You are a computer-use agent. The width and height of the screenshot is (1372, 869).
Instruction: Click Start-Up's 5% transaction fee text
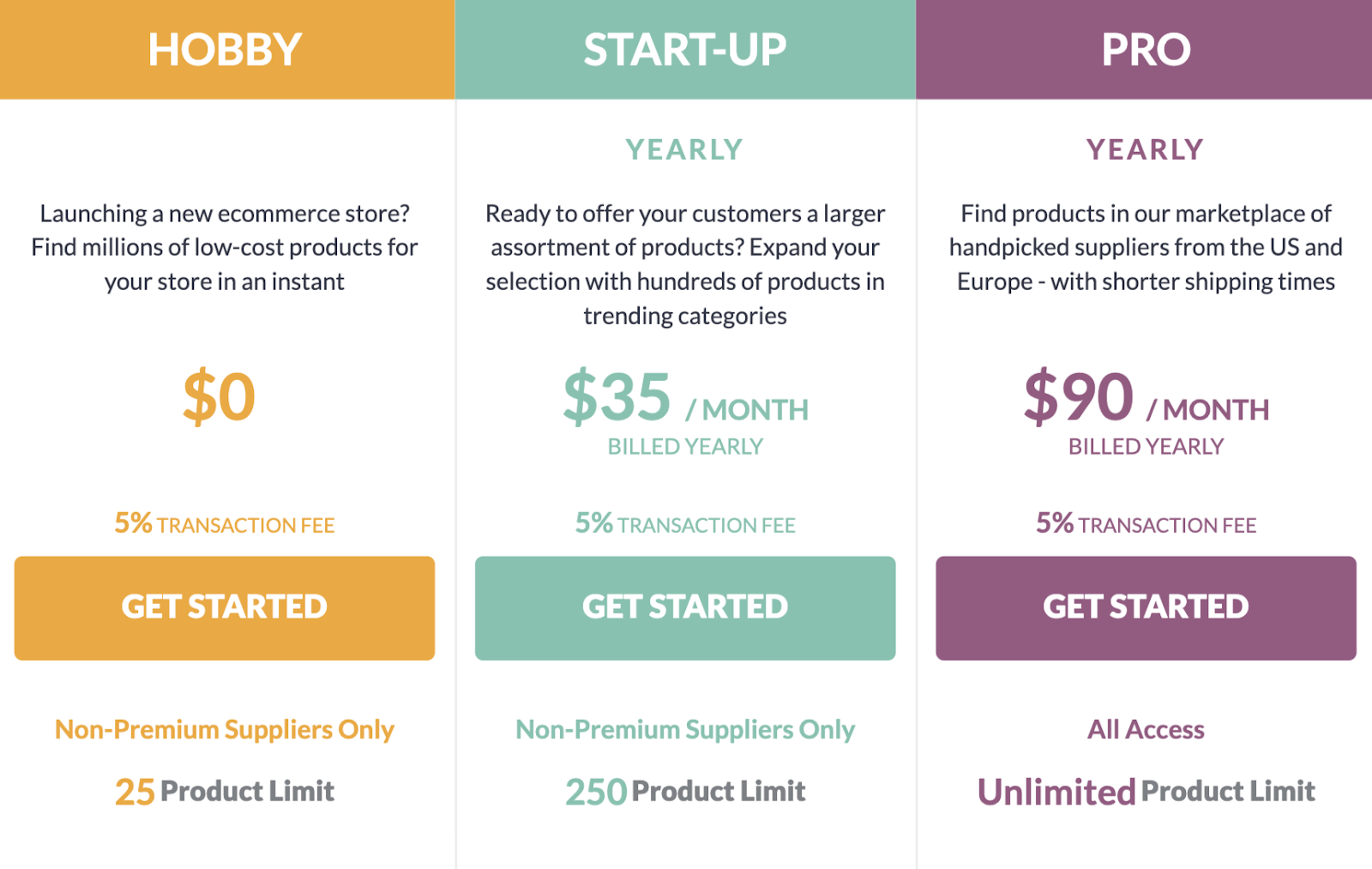(x=684, y=523)
